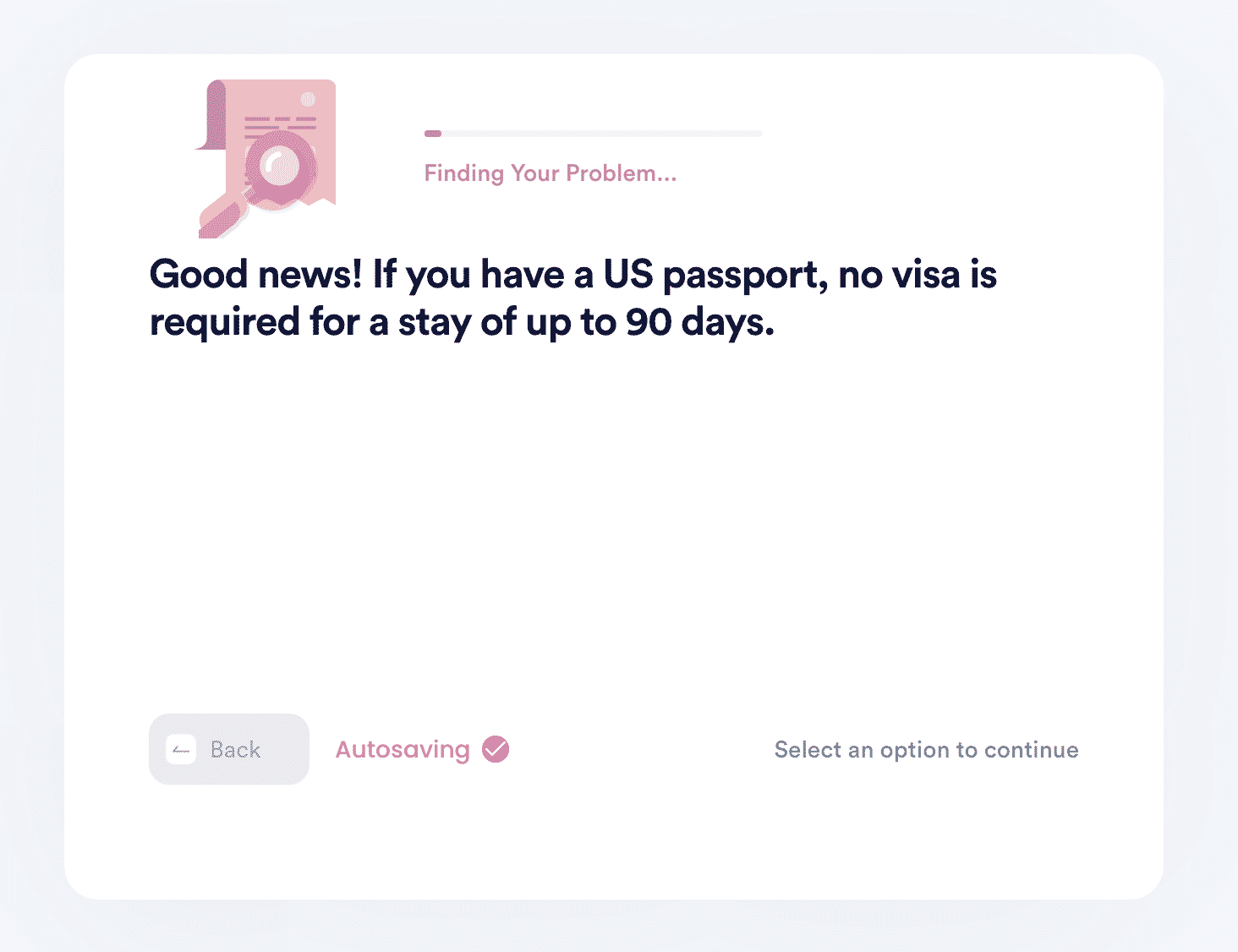Viewport: 1238px width, 952px height.
Task: Click the Back button
Action: pyautogui.click(x=229, y=749)
